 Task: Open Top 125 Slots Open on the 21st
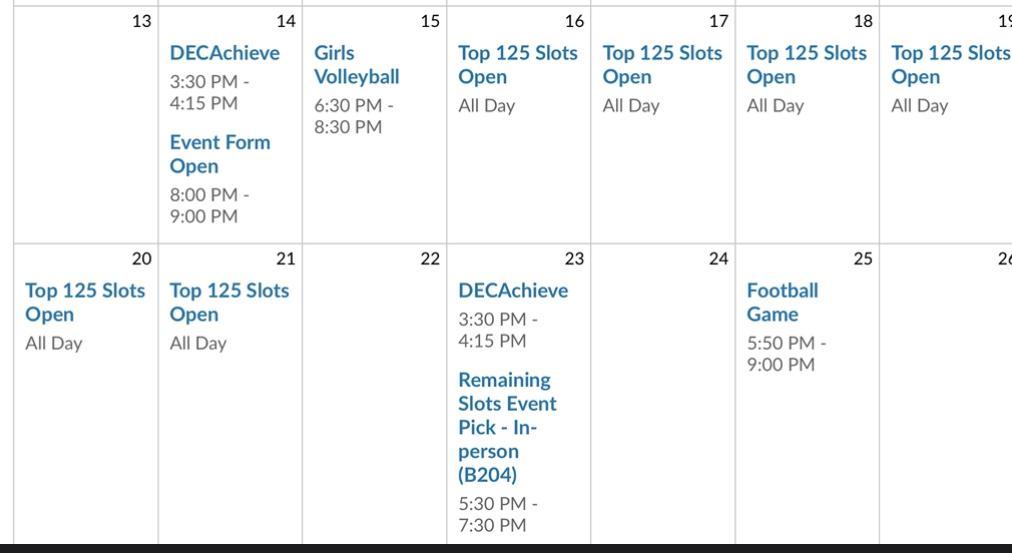[229, 302]
